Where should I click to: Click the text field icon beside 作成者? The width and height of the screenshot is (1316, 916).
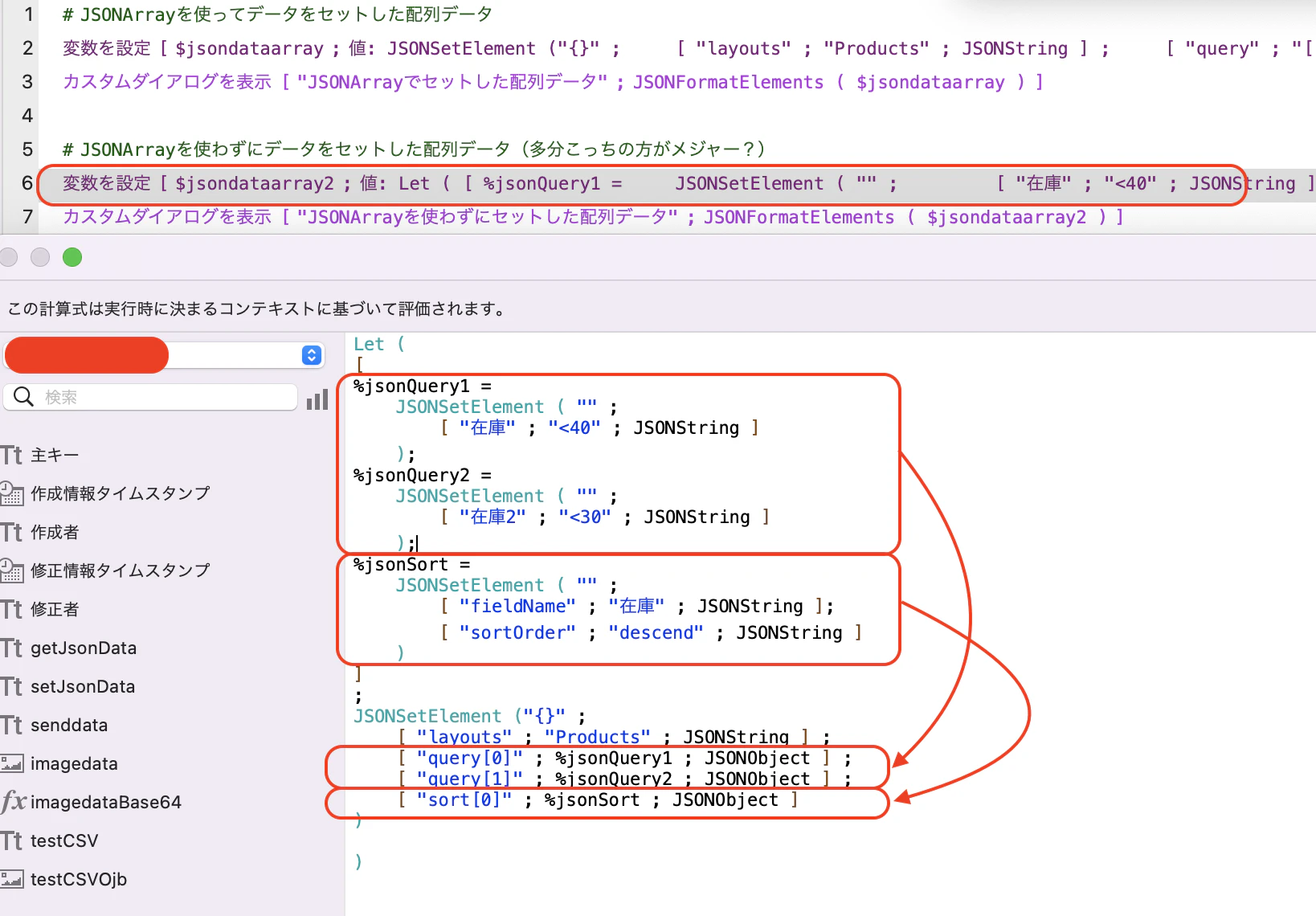11,533
